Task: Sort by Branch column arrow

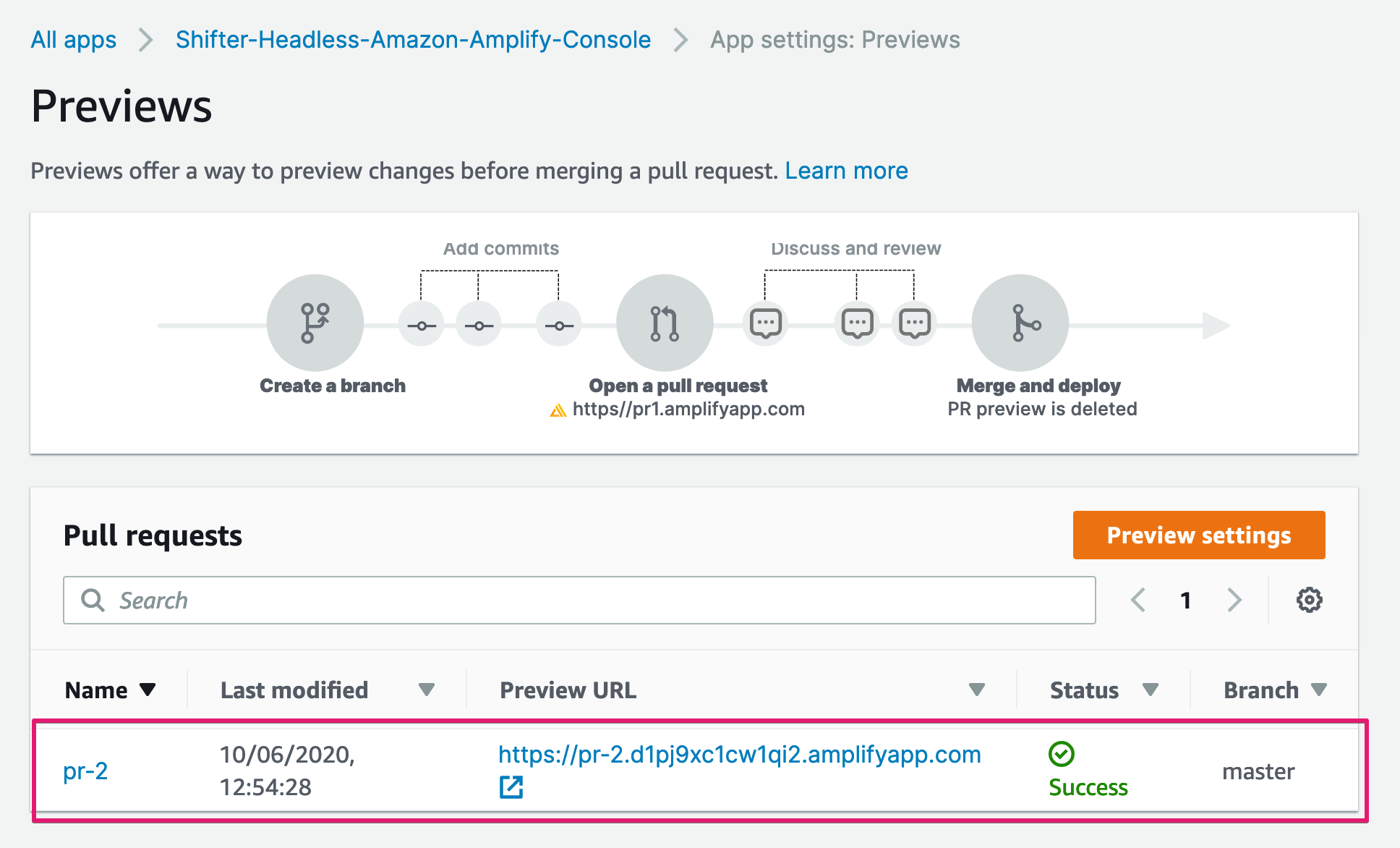Action: pos(1319,690)
